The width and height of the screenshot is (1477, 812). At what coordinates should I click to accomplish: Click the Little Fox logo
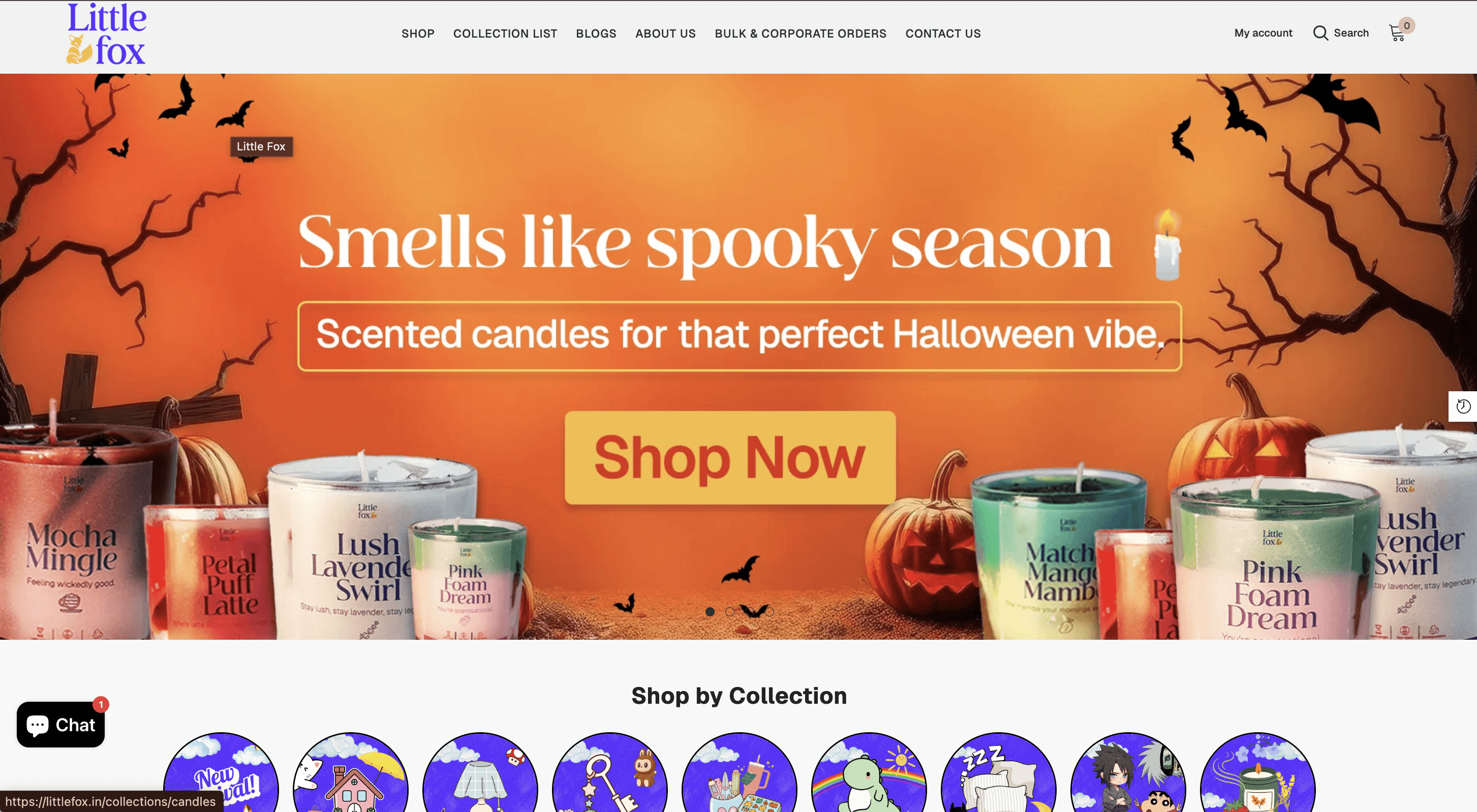click(x=107, y=33)
